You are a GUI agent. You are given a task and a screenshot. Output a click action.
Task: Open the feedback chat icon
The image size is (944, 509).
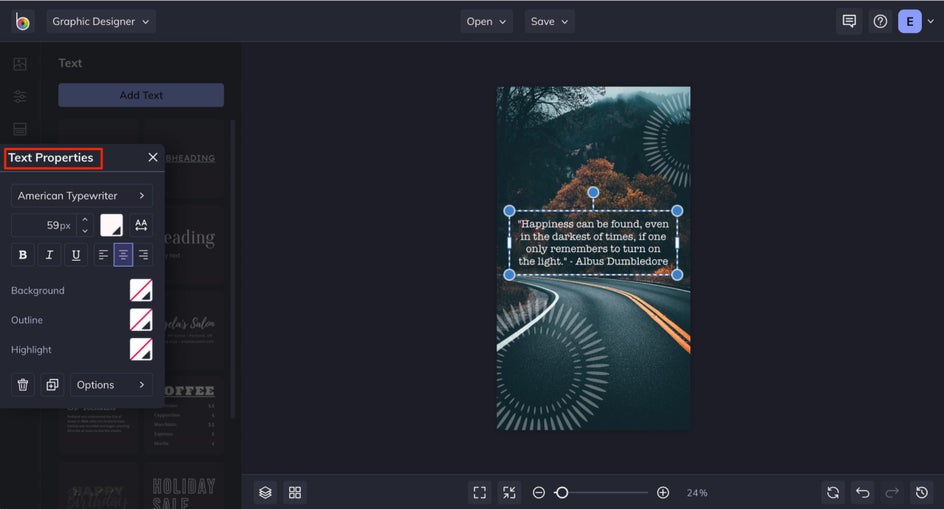tap(849, 22)
